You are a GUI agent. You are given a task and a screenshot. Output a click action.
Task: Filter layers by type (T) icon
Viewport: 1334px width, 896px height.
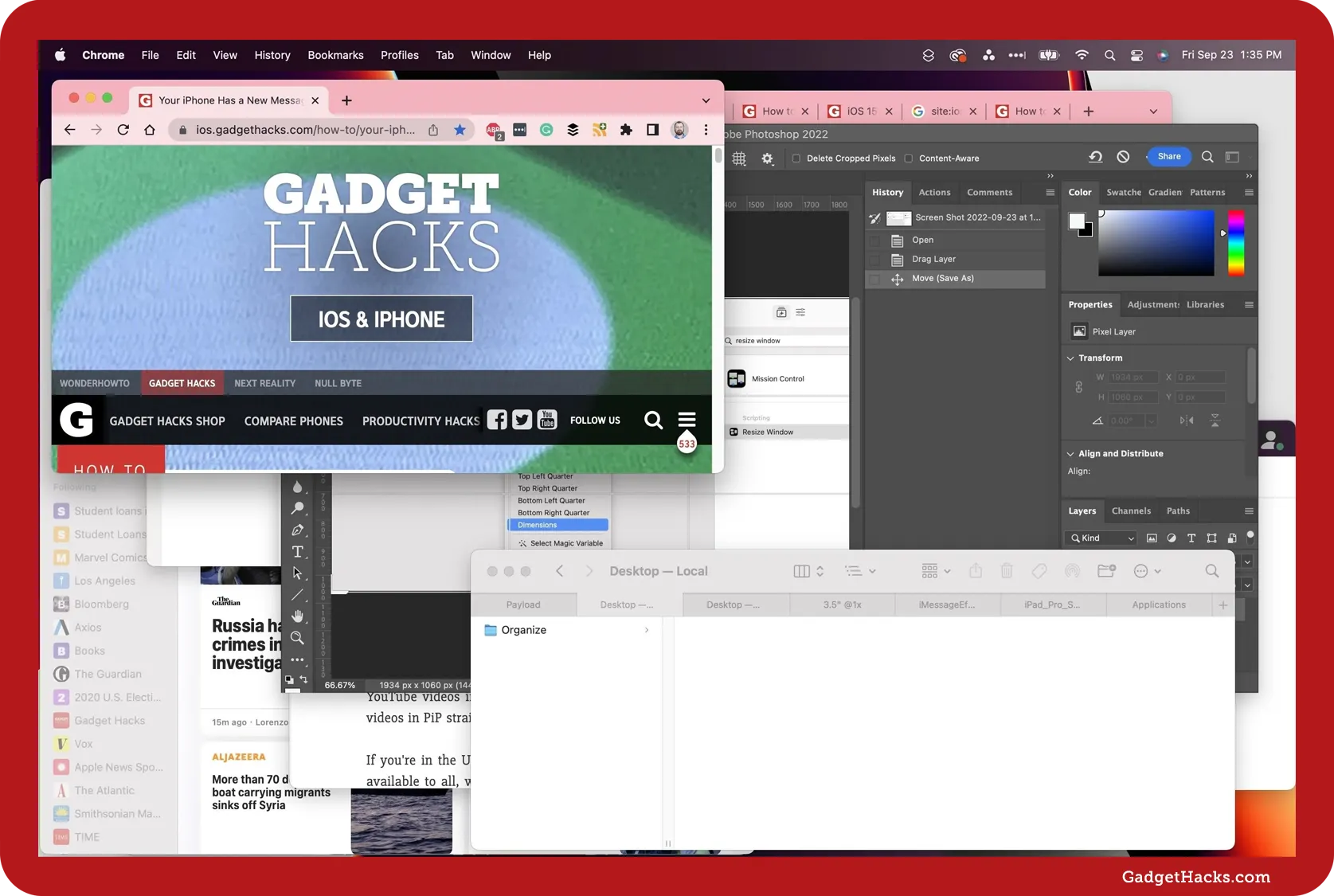coord(1191,538)
